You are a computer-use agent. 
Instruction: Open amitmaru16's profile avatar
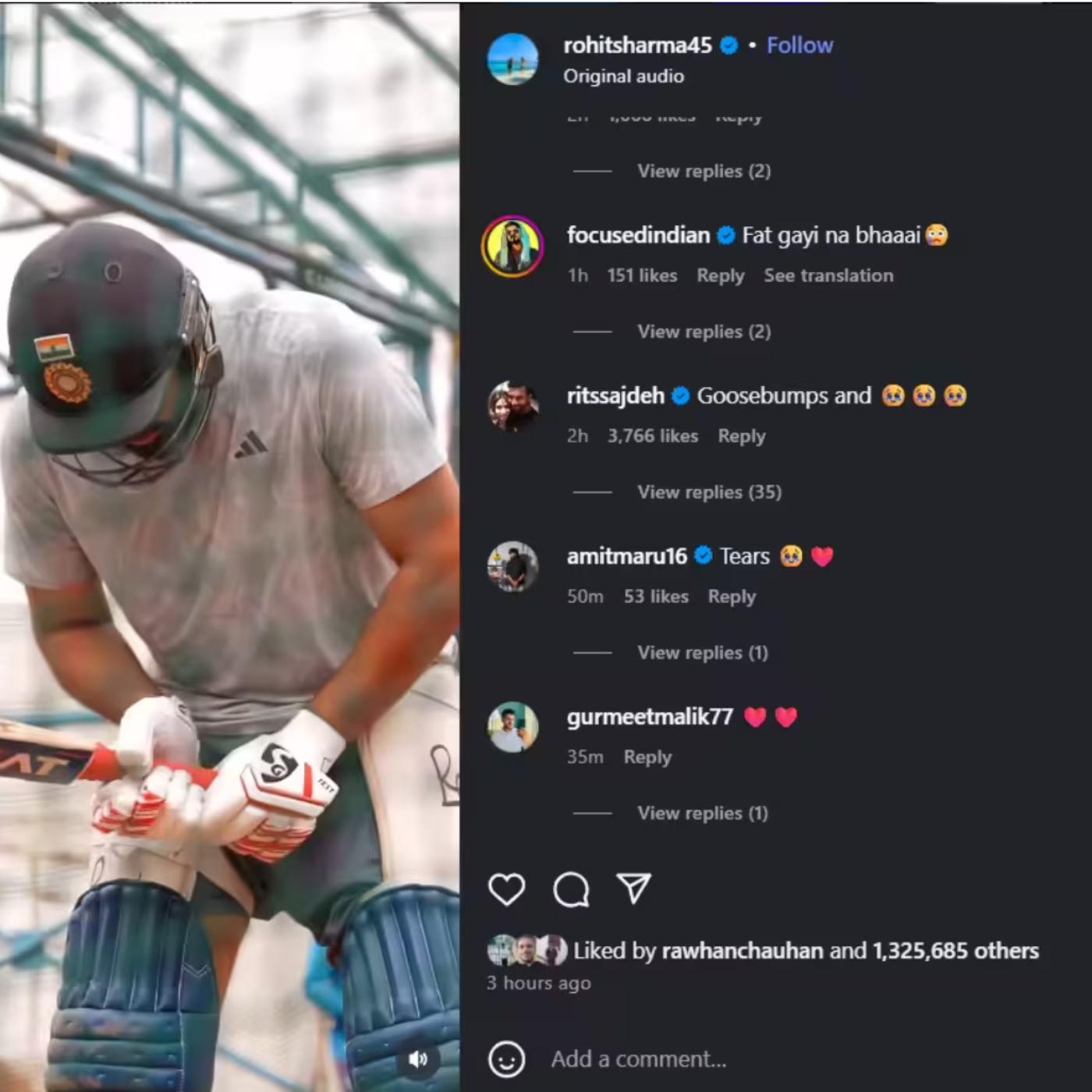tap(512, 567)
